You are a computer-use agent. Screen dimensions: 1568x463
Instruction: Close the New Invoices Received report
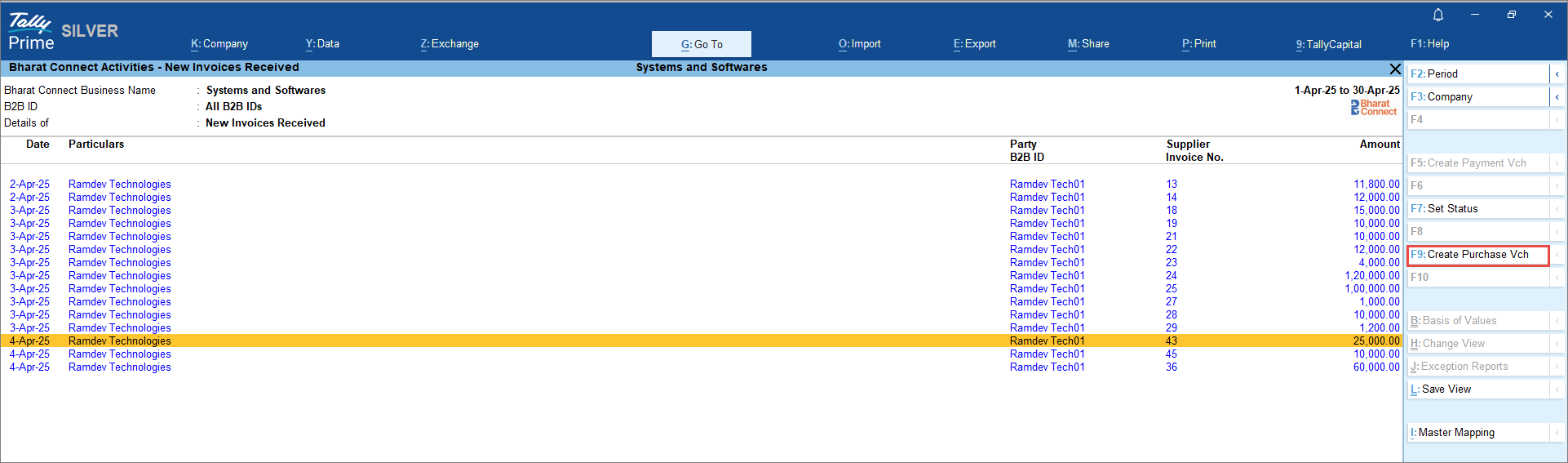click(1395, 69)
